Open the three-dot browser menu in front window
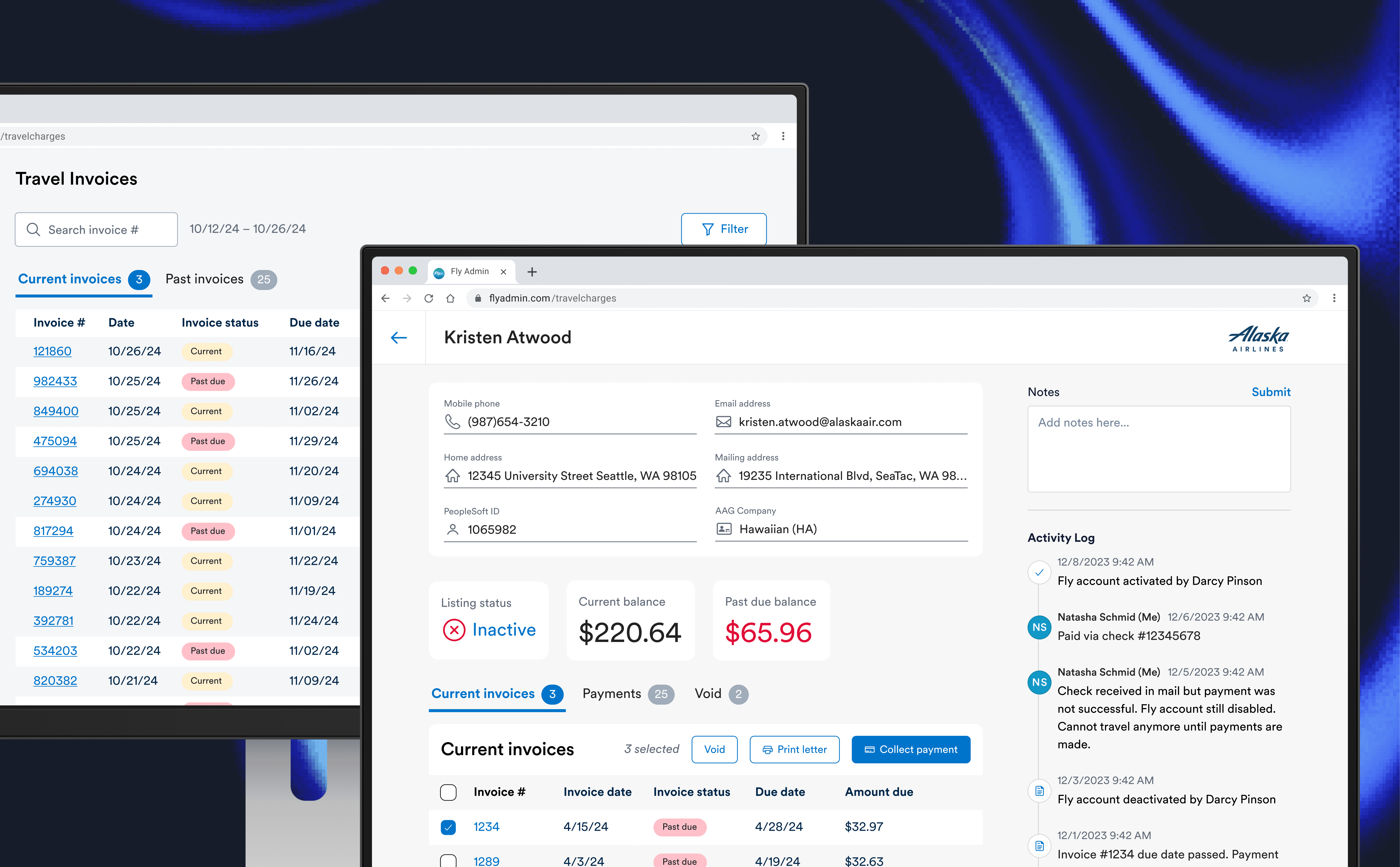Screen dimensions: 1400x867 [1334, 298]
